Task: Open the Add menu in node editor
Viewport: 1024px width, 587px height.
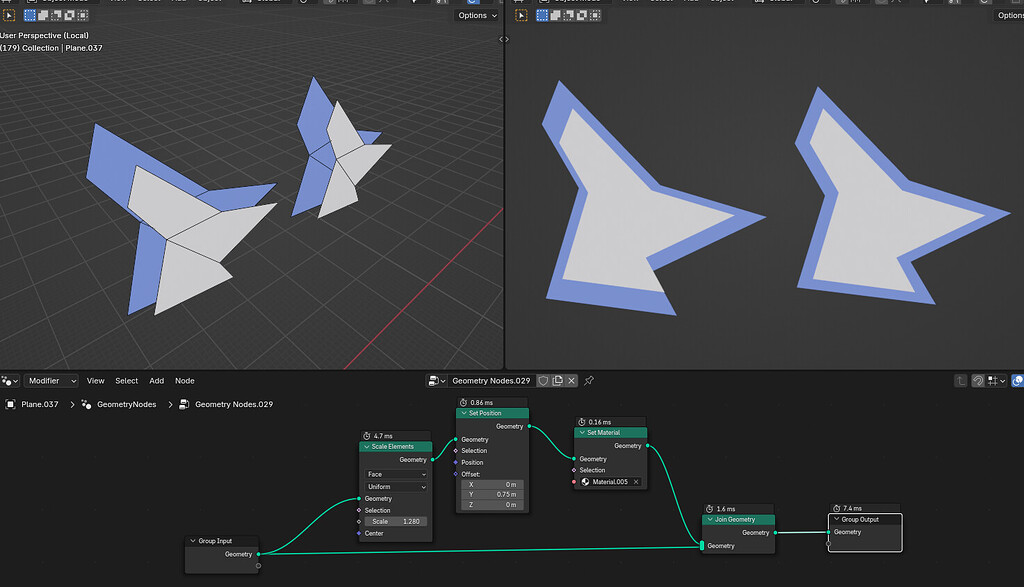Action: click(x=157, y=381)
